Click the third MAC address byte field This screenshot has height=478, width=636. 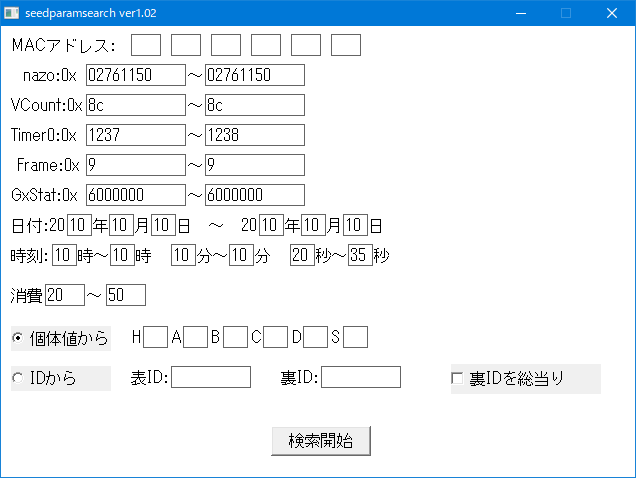tap(226, 45)
